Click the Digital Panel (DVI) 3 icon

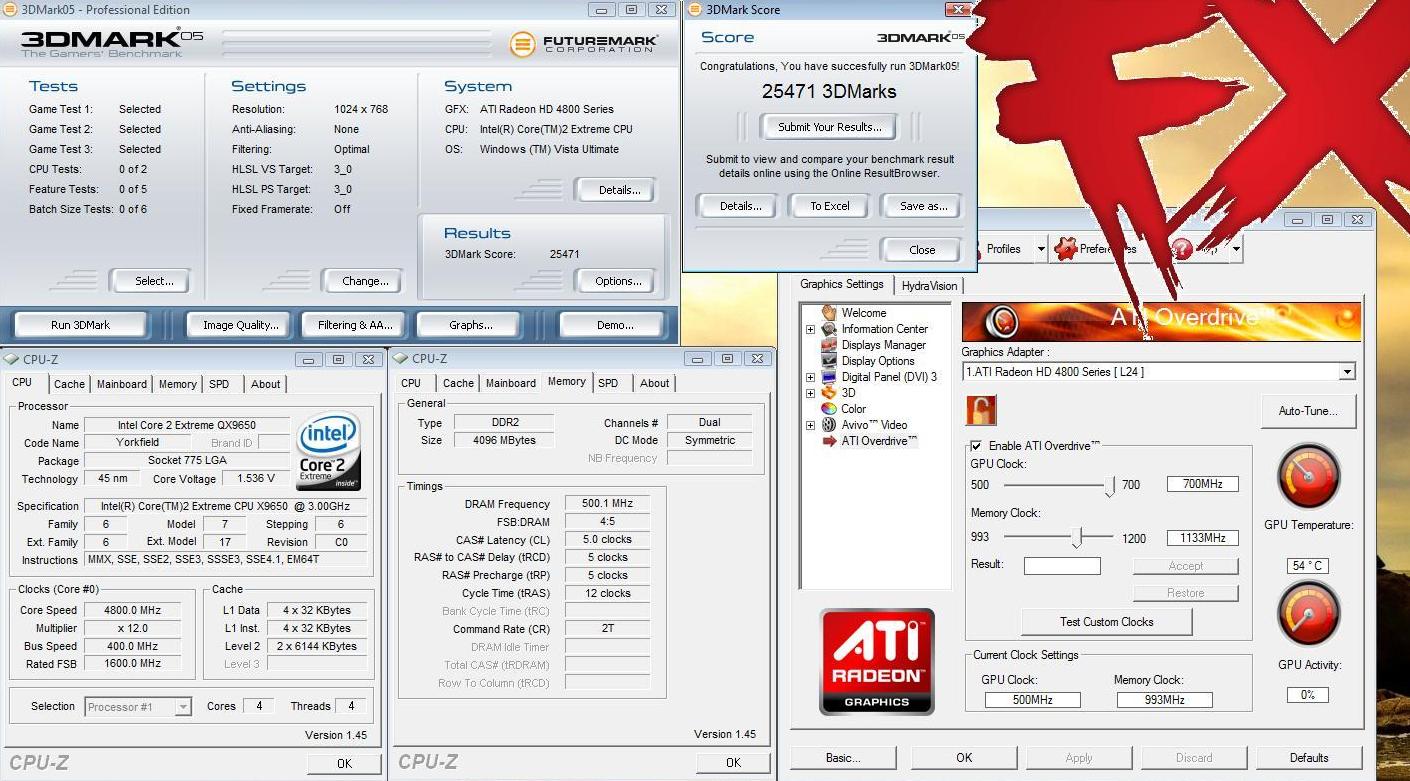(x=829, y=377)
